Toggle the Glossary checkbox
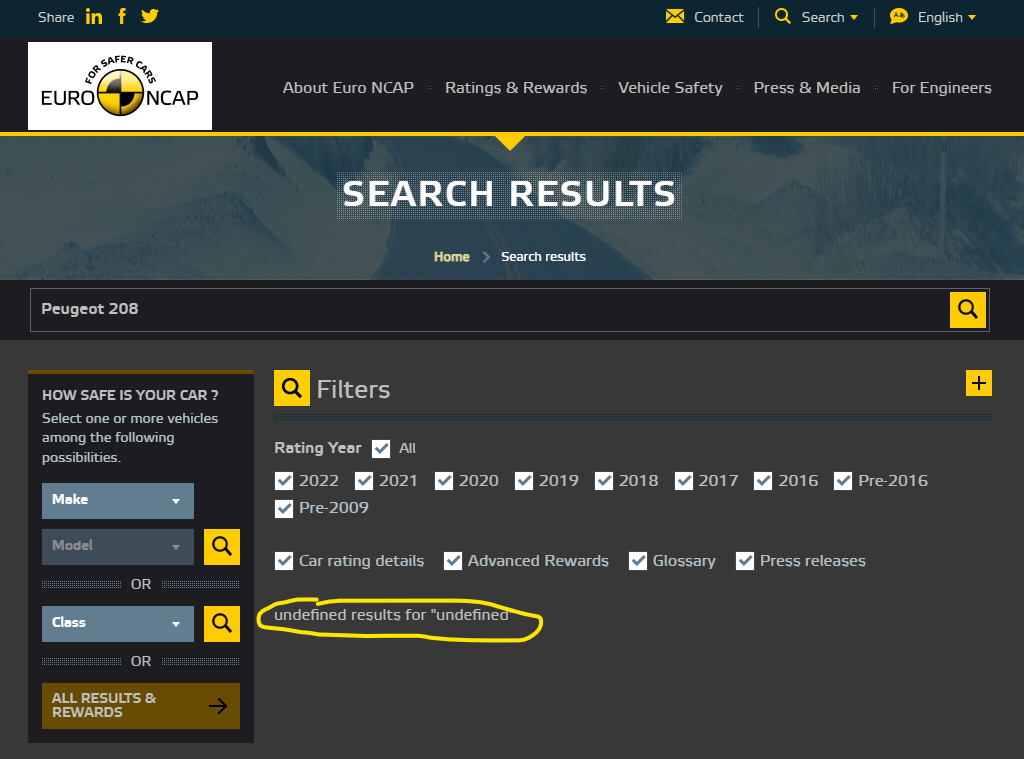1024x759 pixels. (x=638, y=561)
